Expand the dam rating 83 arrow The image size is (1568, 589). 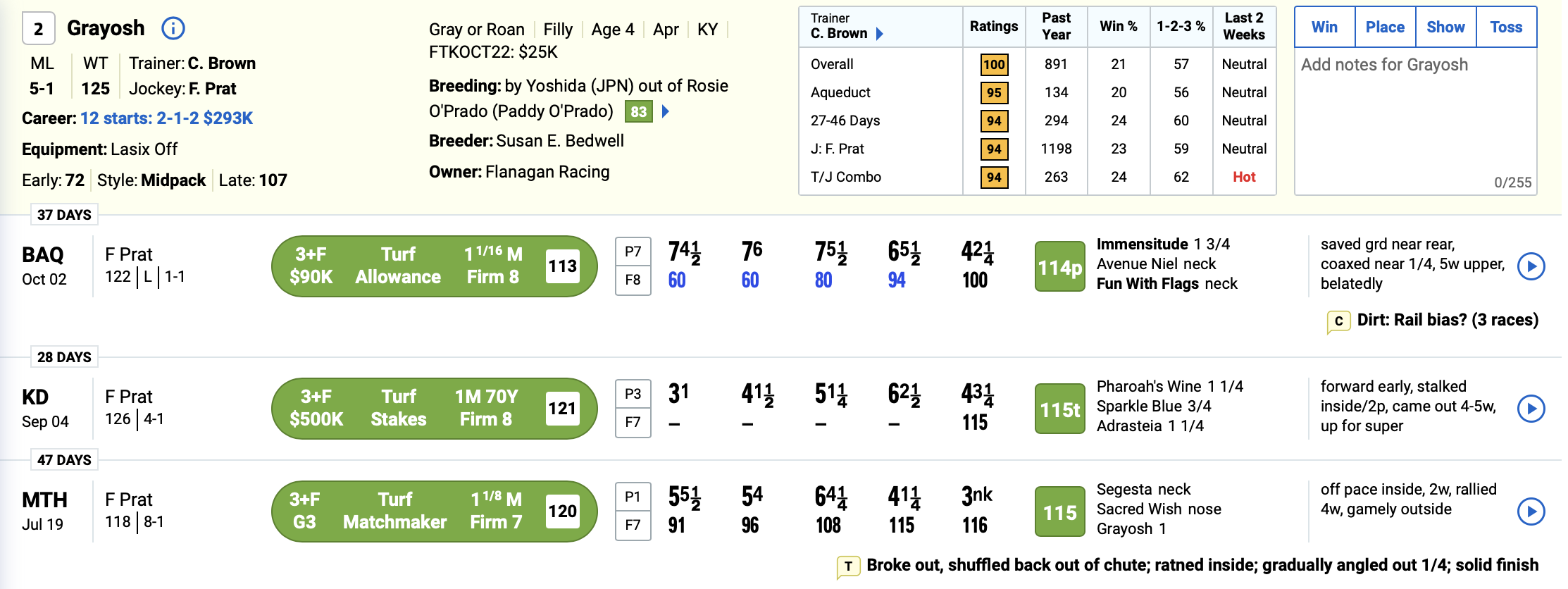coord(666,111)
